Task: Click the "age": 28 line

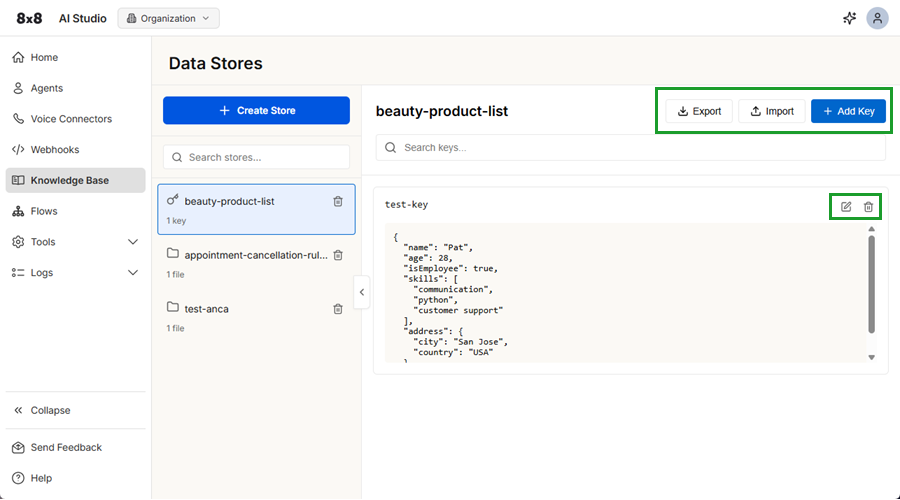Action: [x=428, y=258]
